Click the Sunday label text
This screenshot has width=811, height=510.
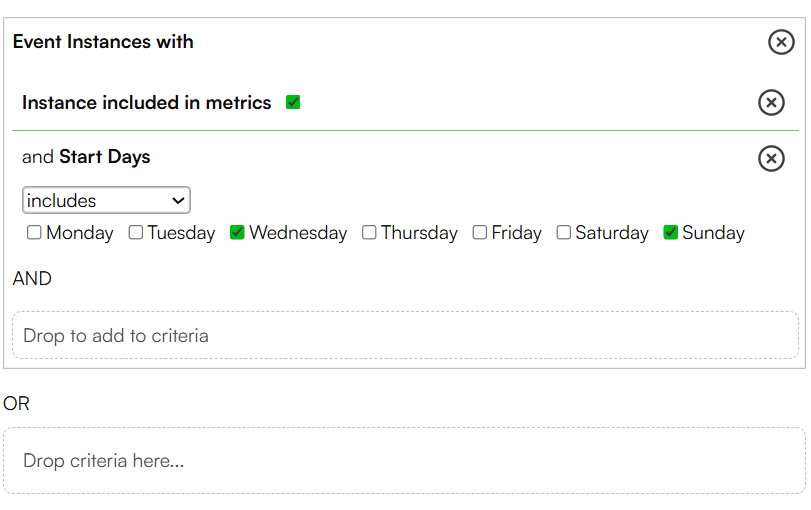713,233
